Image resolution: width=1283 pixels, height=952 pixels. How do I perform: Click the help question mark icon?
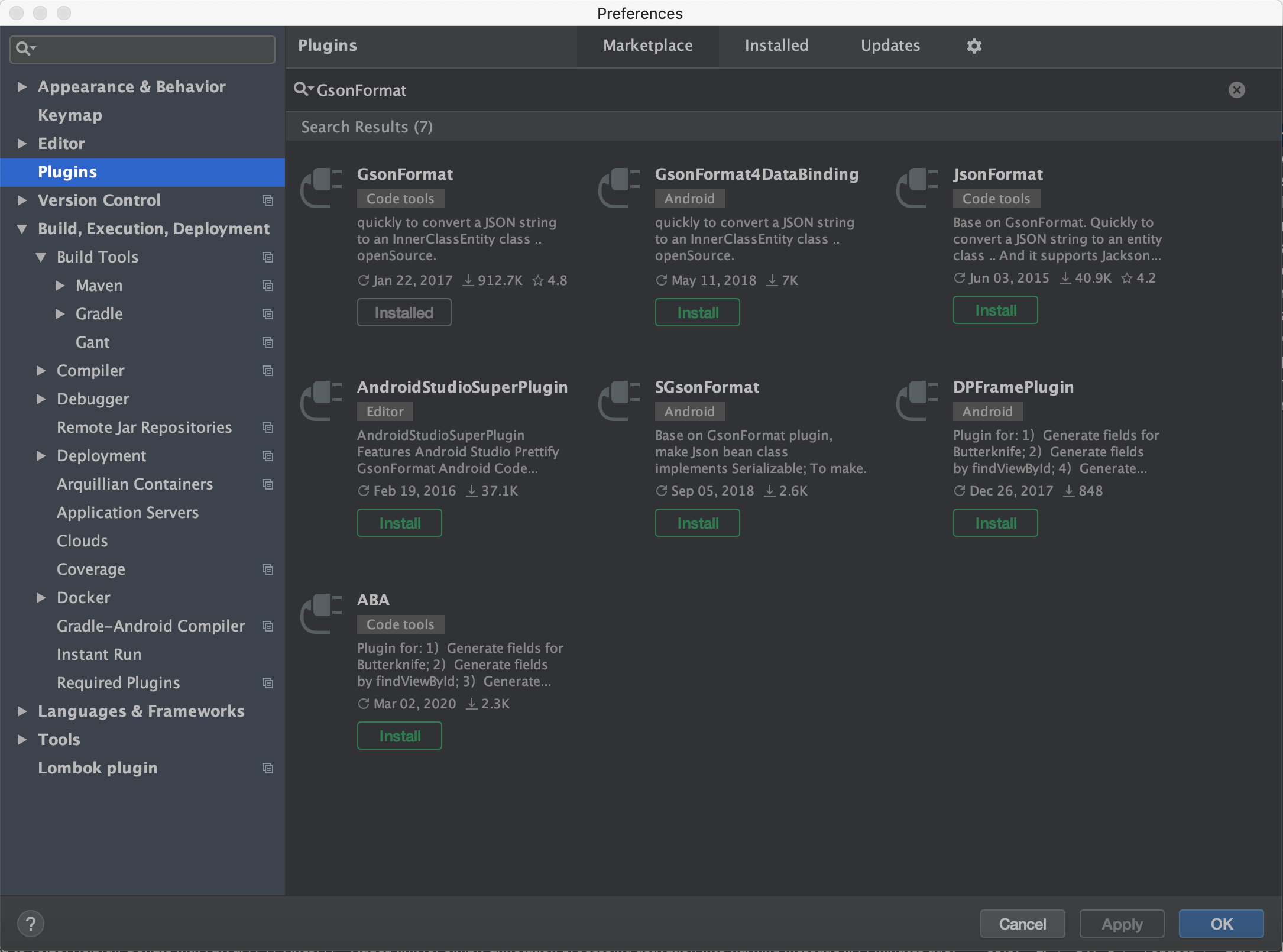tap(31, 924)
